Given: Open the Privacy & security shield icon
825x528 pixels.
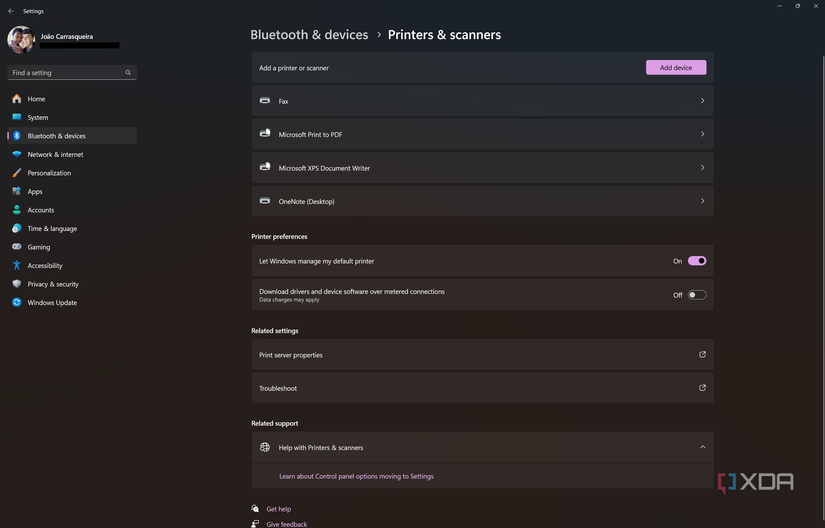Looking at the screenshot, I should point(17,284).
